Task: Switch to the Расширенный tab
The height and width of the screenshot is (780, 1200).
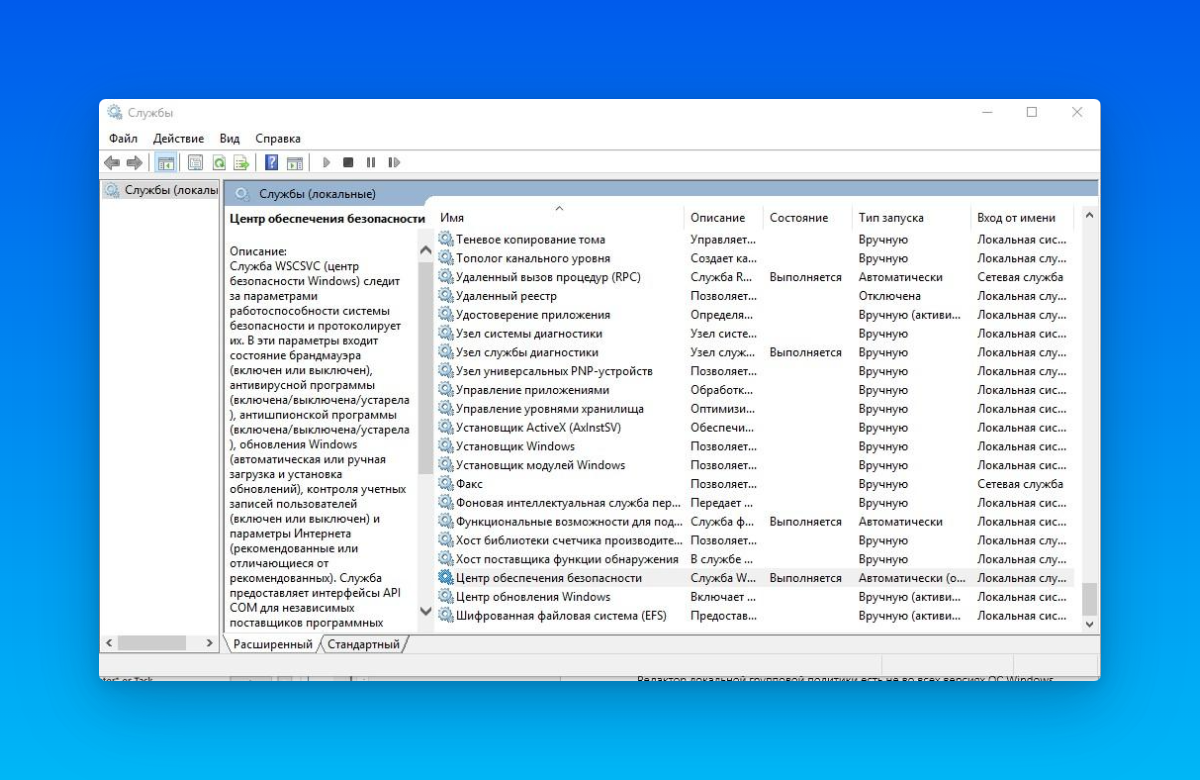Action: [x=273, y=645]
